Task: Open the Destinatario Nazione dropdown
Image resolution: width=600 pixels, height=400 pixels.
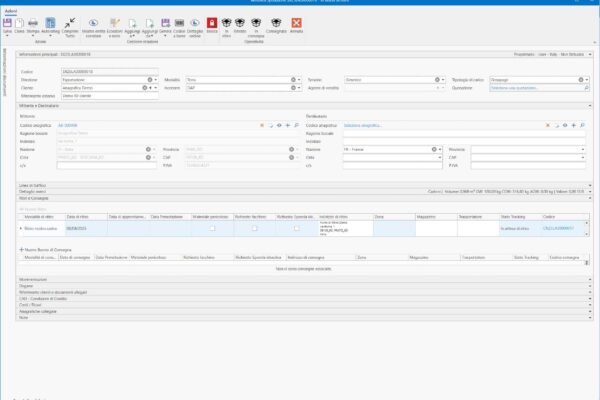Action: (x=440, y=149)
